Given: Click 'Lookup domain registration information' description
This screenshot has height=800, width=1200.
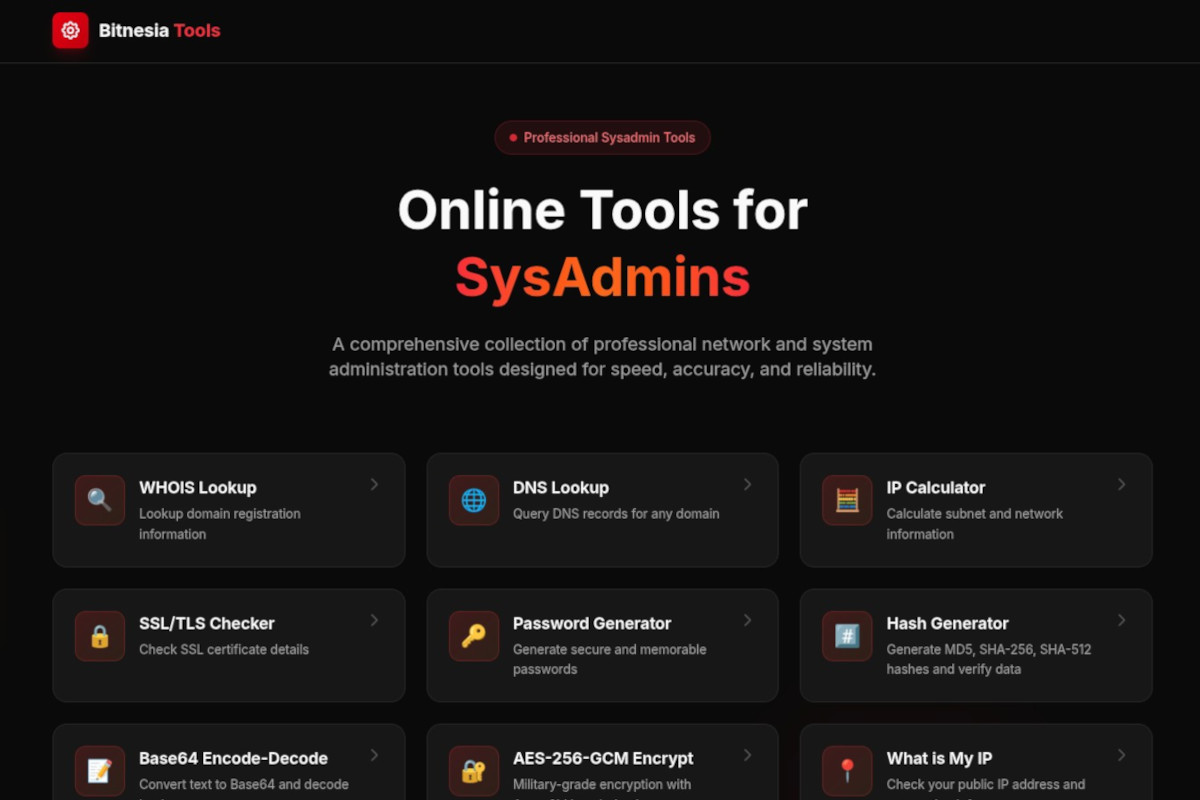Looking at the screenshot, I should [220, 524].
